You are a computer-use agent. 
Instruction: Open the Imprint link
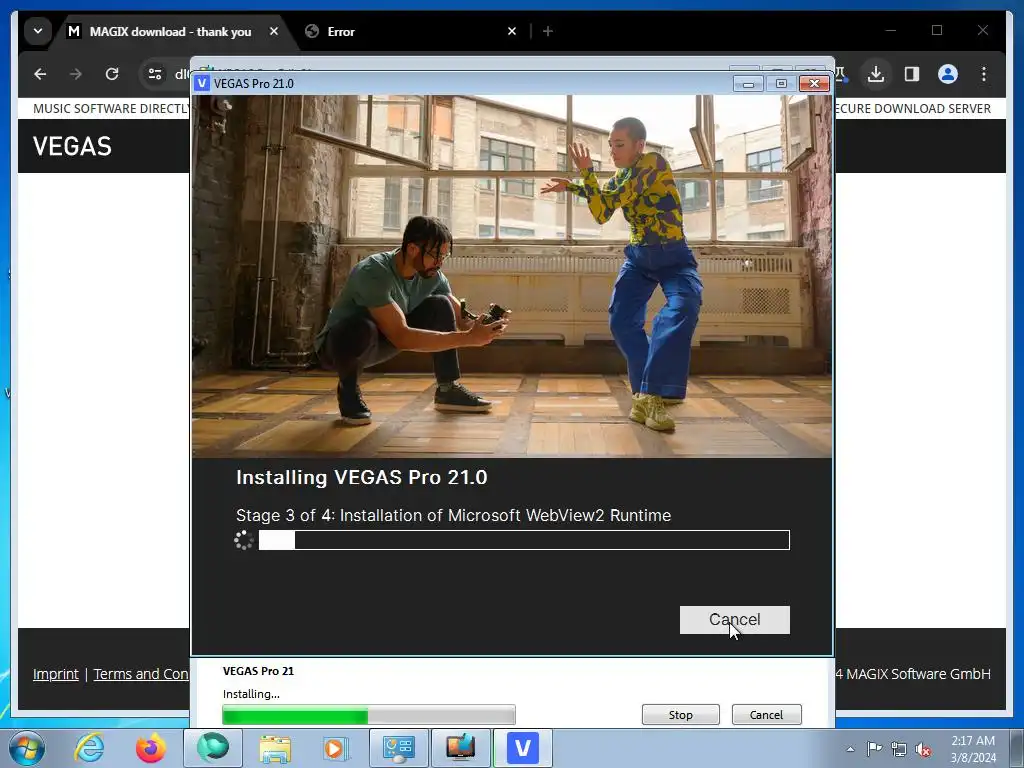click(56, 674)
